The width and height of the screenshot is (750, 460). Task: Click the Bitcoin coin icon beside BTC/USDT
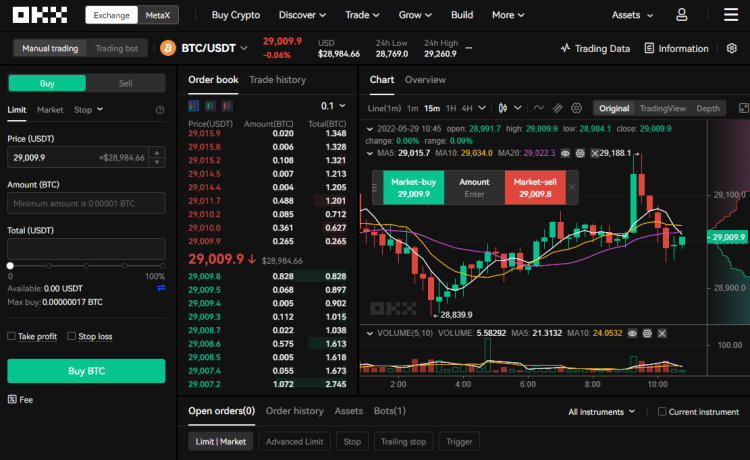click(x=168, y=48)
